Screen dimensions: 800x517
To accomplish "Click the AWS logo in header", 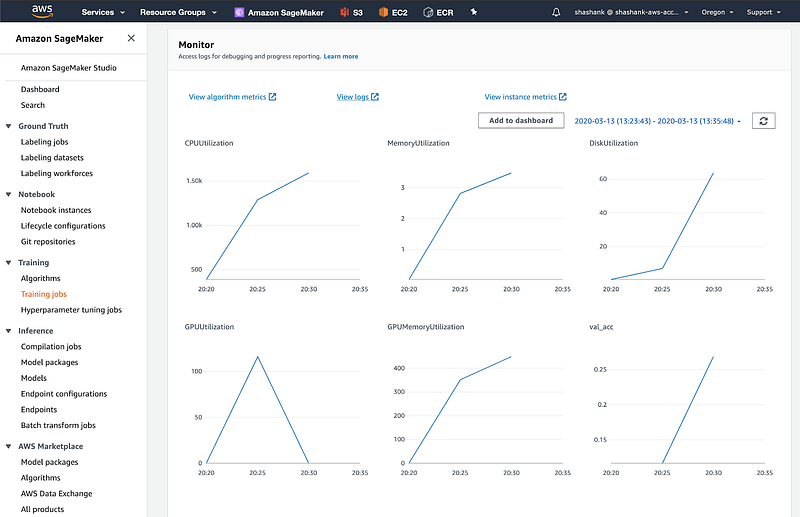I will [43, 12].
